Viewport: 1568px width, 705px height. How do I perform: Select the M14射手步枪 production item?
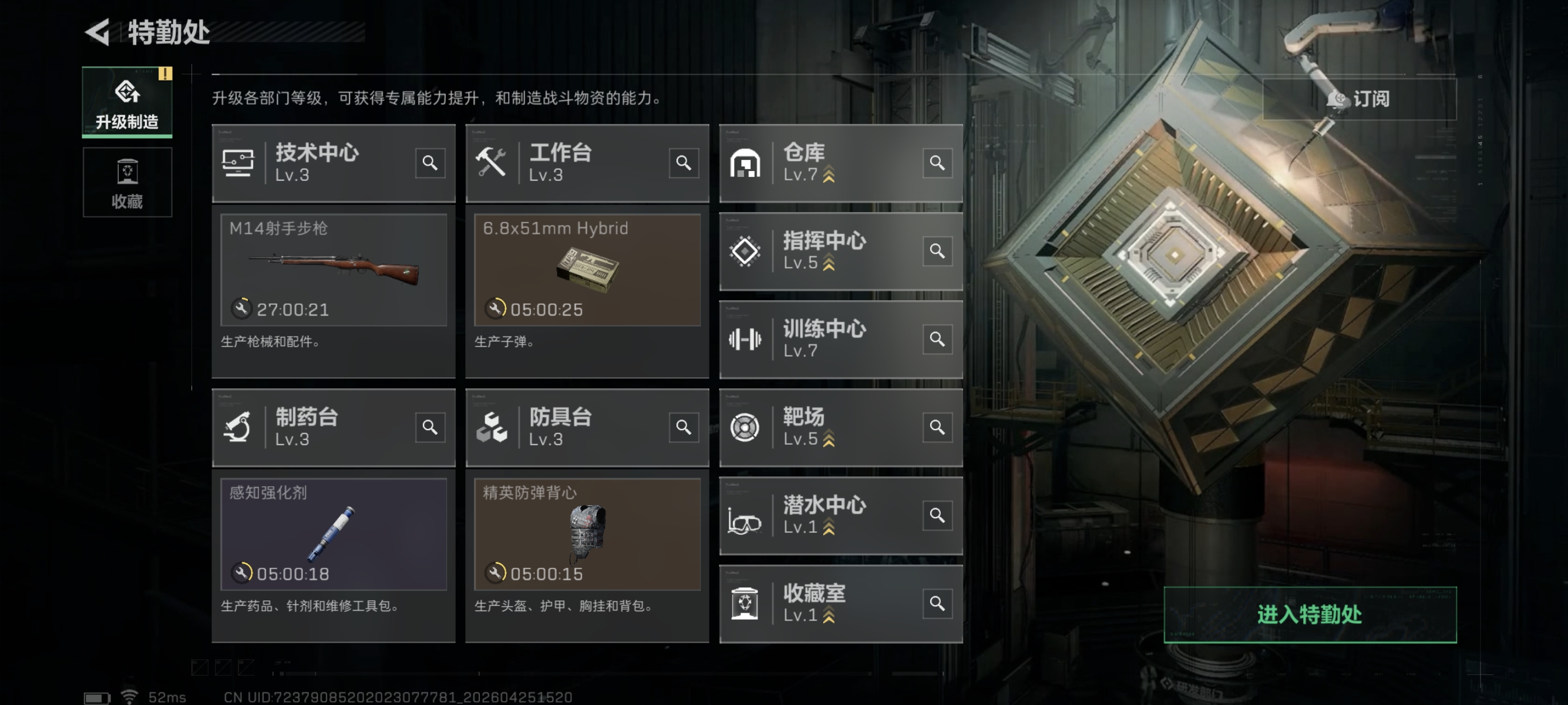[x=334, y=270]
